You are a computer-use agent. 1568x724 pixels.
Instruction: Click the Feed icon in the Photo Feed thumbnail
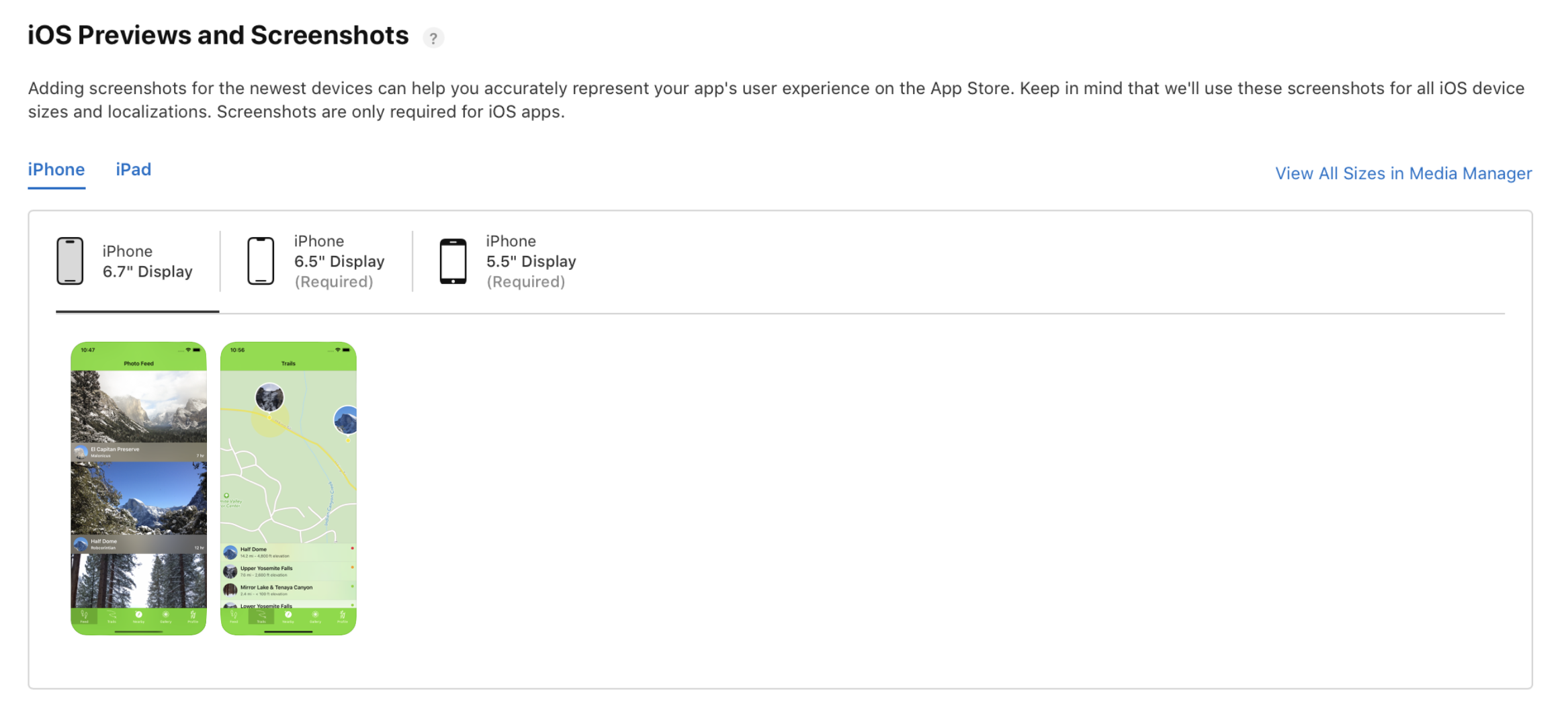[84, 615]
